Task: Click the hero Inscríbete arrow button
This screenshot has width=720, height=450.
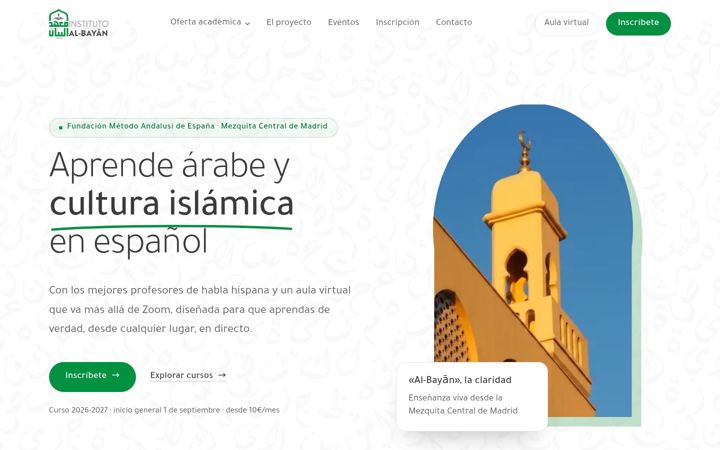Action: click(x=92, y=377)
